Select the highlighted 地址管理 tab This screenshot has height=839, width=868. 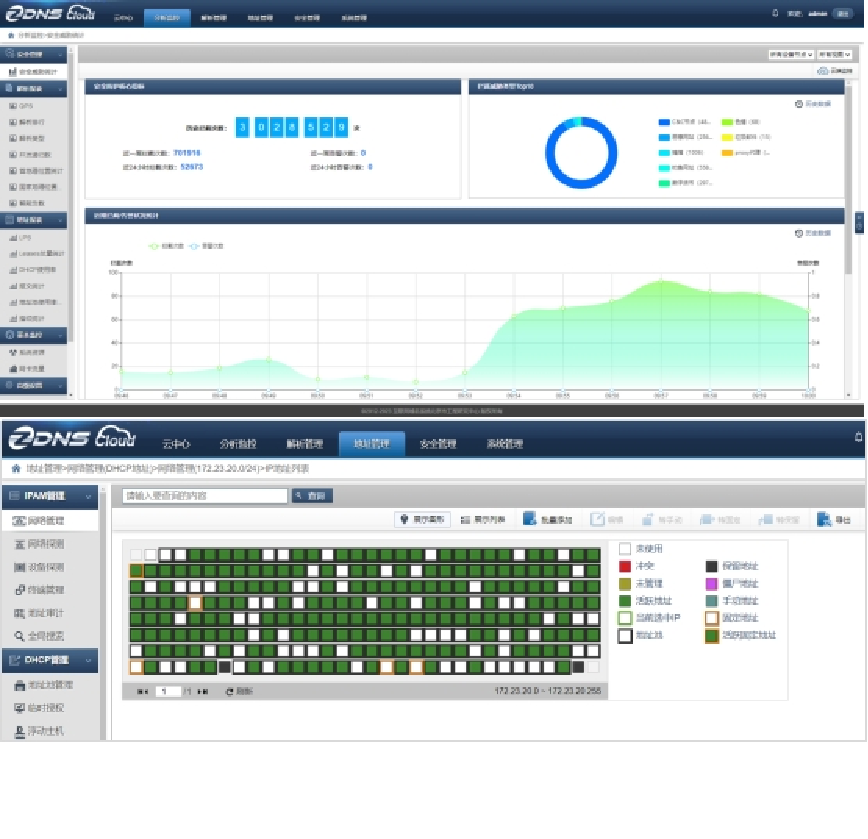point(372,444)
